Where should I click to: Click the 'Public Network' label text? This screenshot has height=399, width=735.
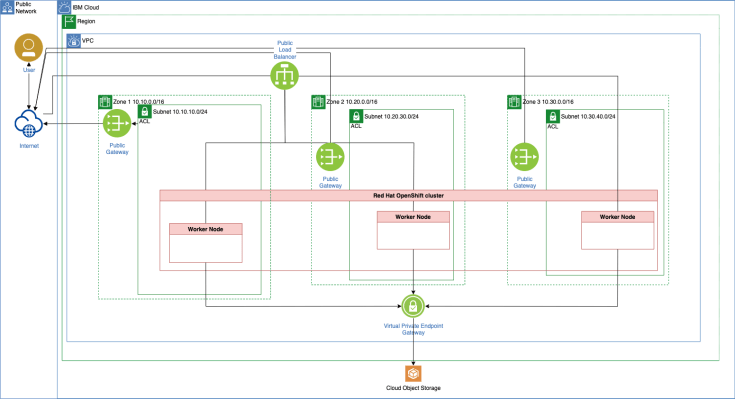[26, 8]
